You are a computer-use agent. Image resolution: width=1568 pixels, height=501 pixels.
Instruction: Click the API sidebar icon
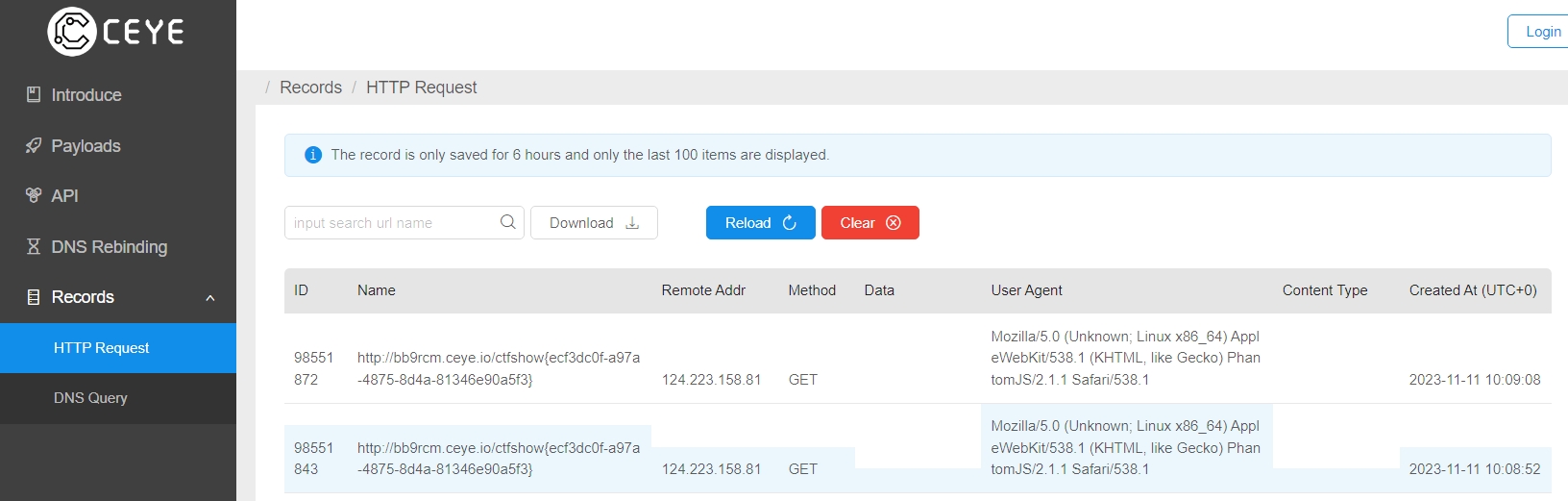tap(34, 195)
